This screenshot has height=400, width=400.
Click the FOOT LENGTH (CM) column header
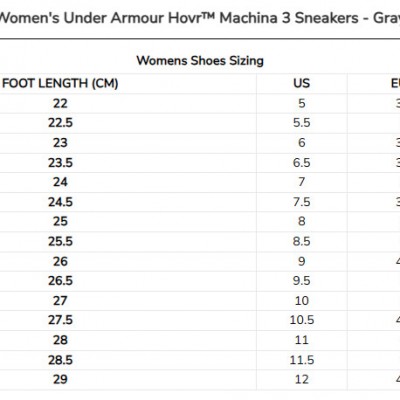coord(60,83)
